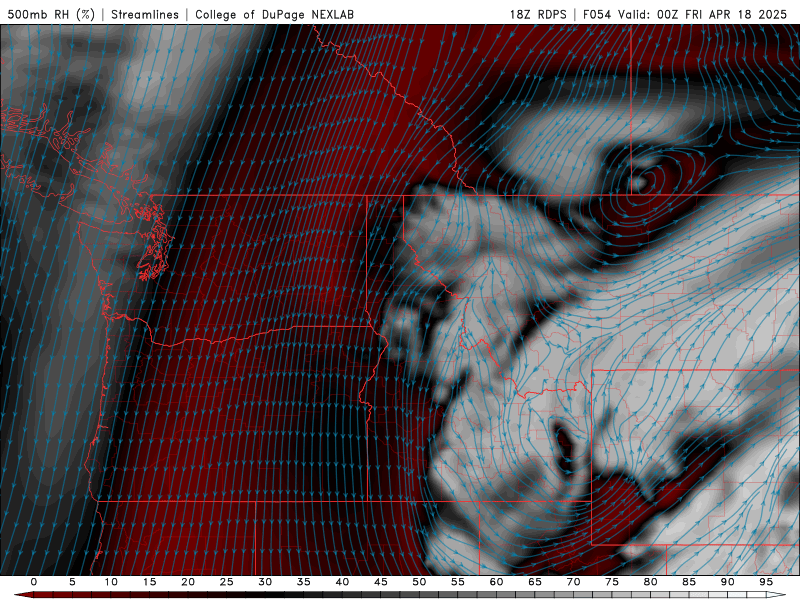Click the colorbar label "90"
Image resolution: width=800 pixels, height=600 pixels.
[x=728, y=582]
